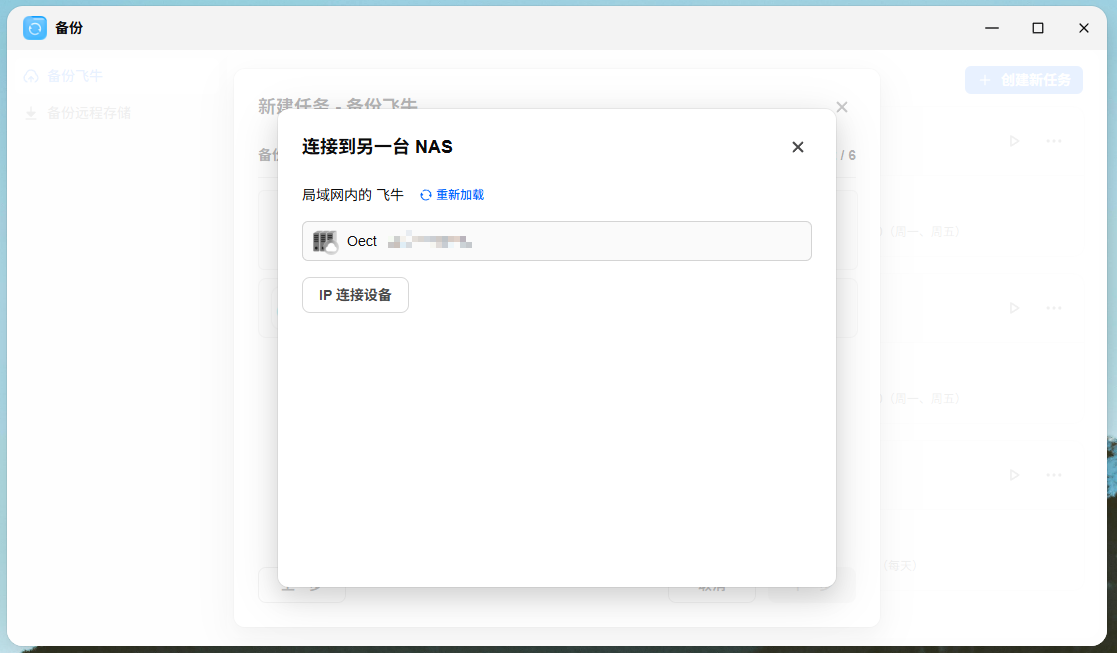Close the 备份 window

pos(1084,28)
